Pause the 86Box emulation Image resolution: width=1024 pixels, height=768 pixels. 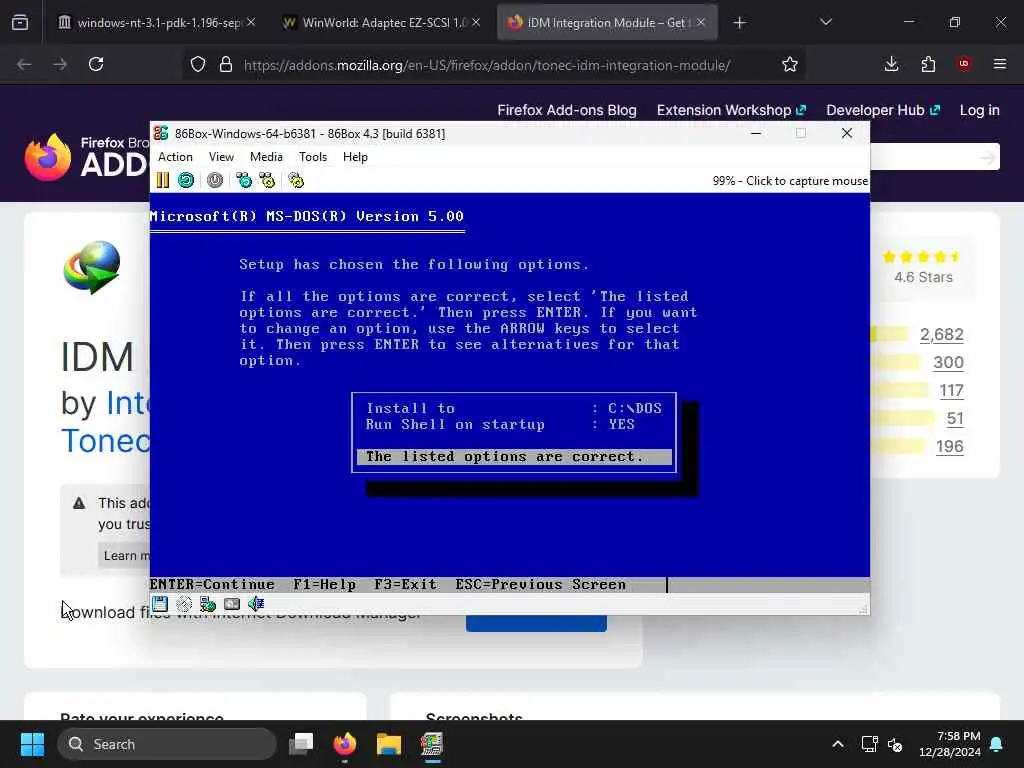tap(163, 180)
